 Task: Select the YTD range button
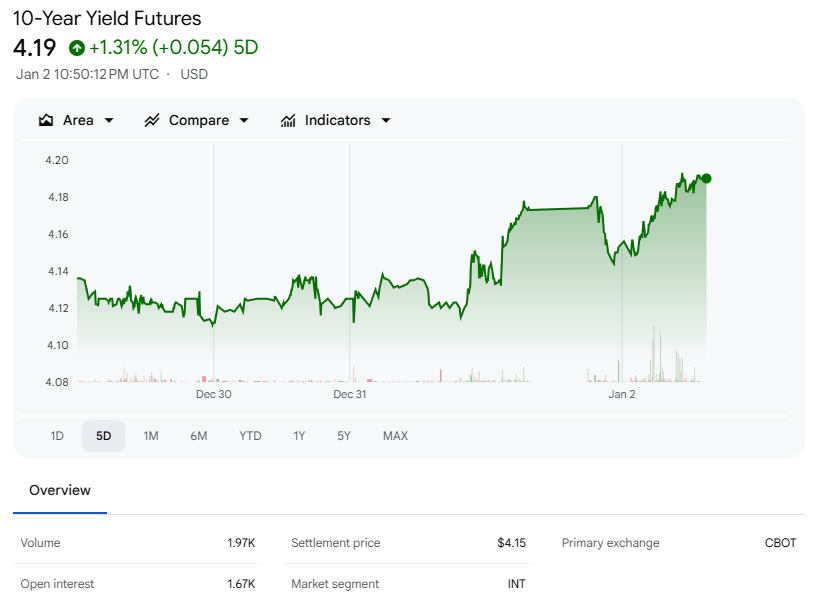tap(250, 436)
